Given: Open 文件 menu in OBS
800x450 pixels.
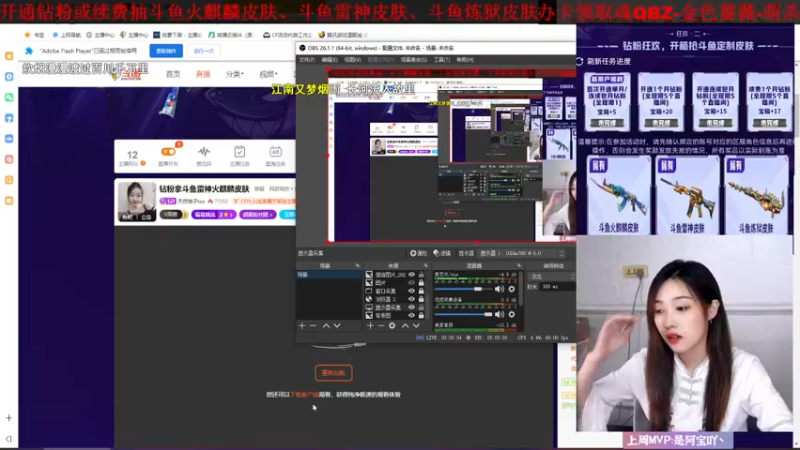Looking at the screenshot, I should [x=307, y=60].
